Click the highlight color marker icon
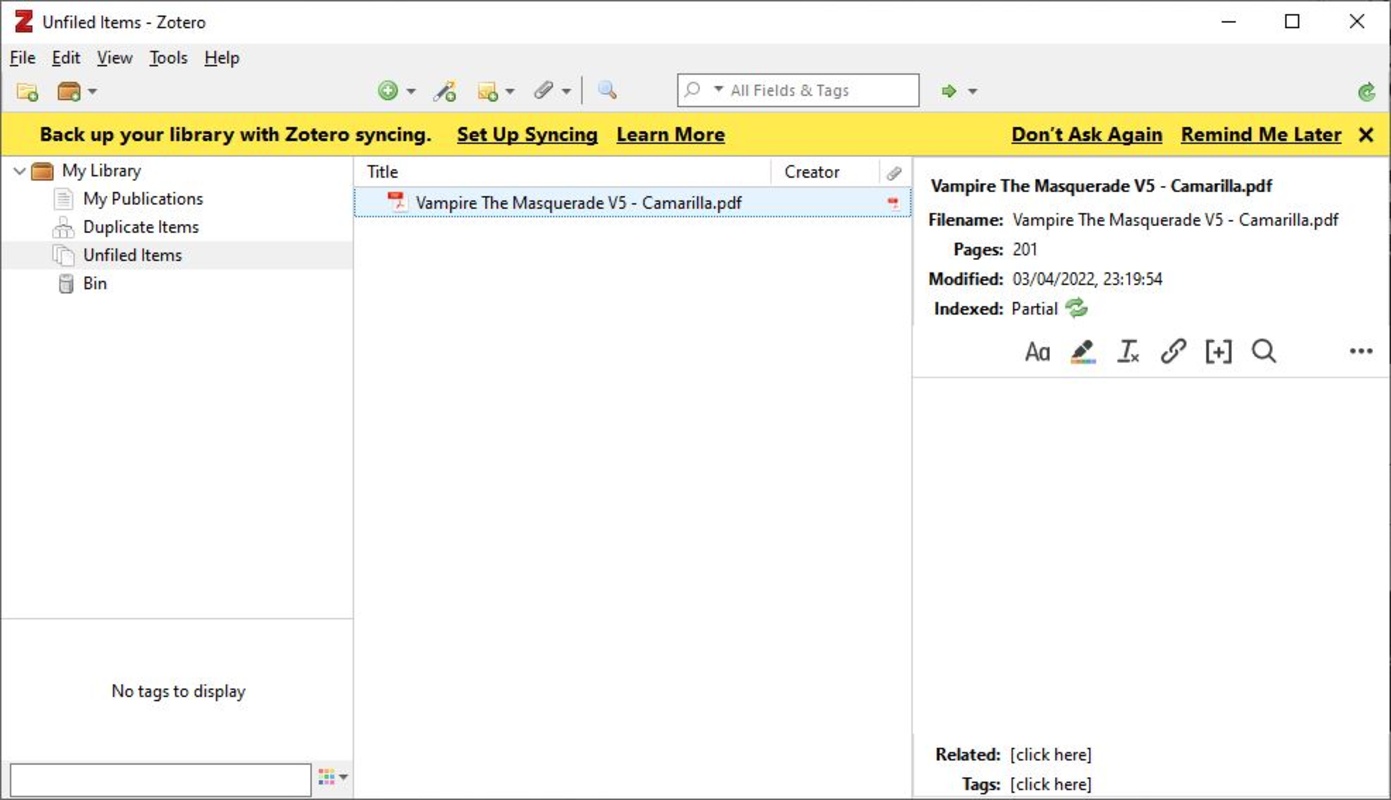 point(1082,352)
